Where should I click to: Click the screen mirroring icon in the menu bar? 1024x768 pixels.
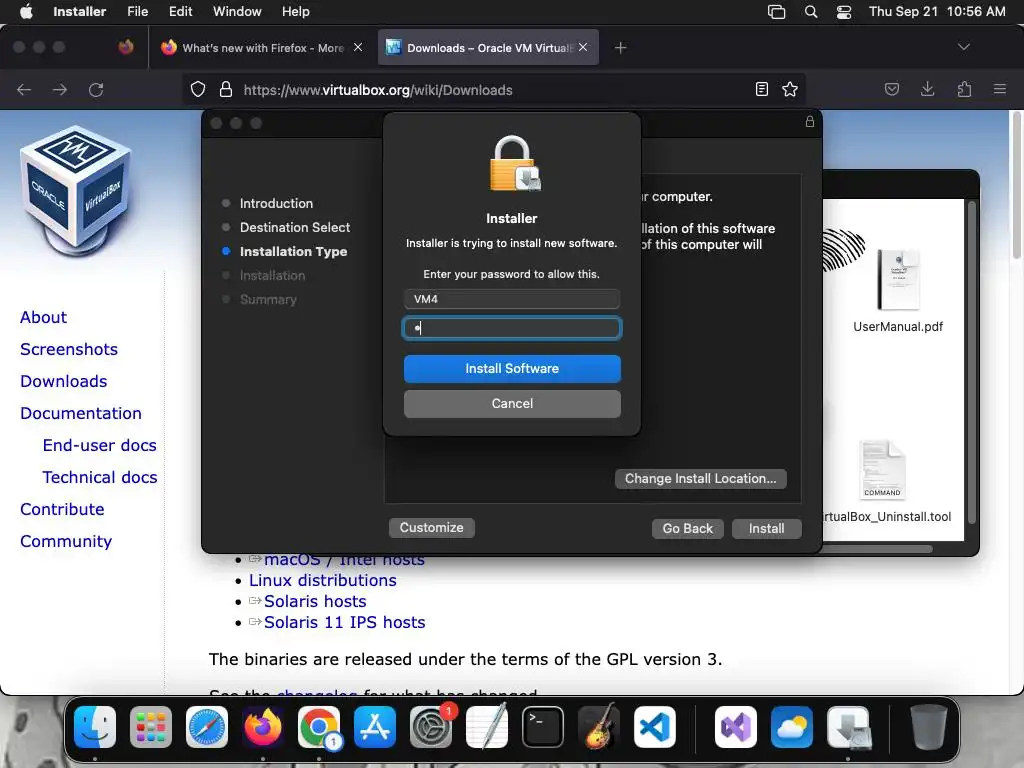pos(776,12)
